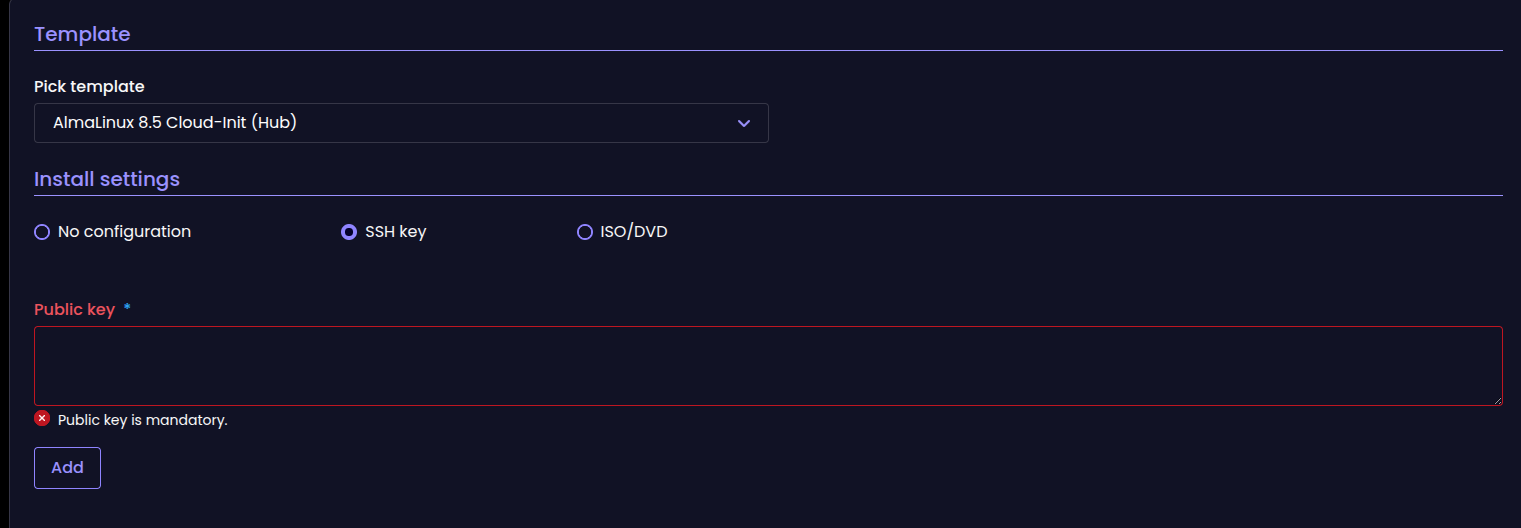Click the red error icon beside mandatory message
Viewport: 1521px width, 528px height.
pos(42,418)
